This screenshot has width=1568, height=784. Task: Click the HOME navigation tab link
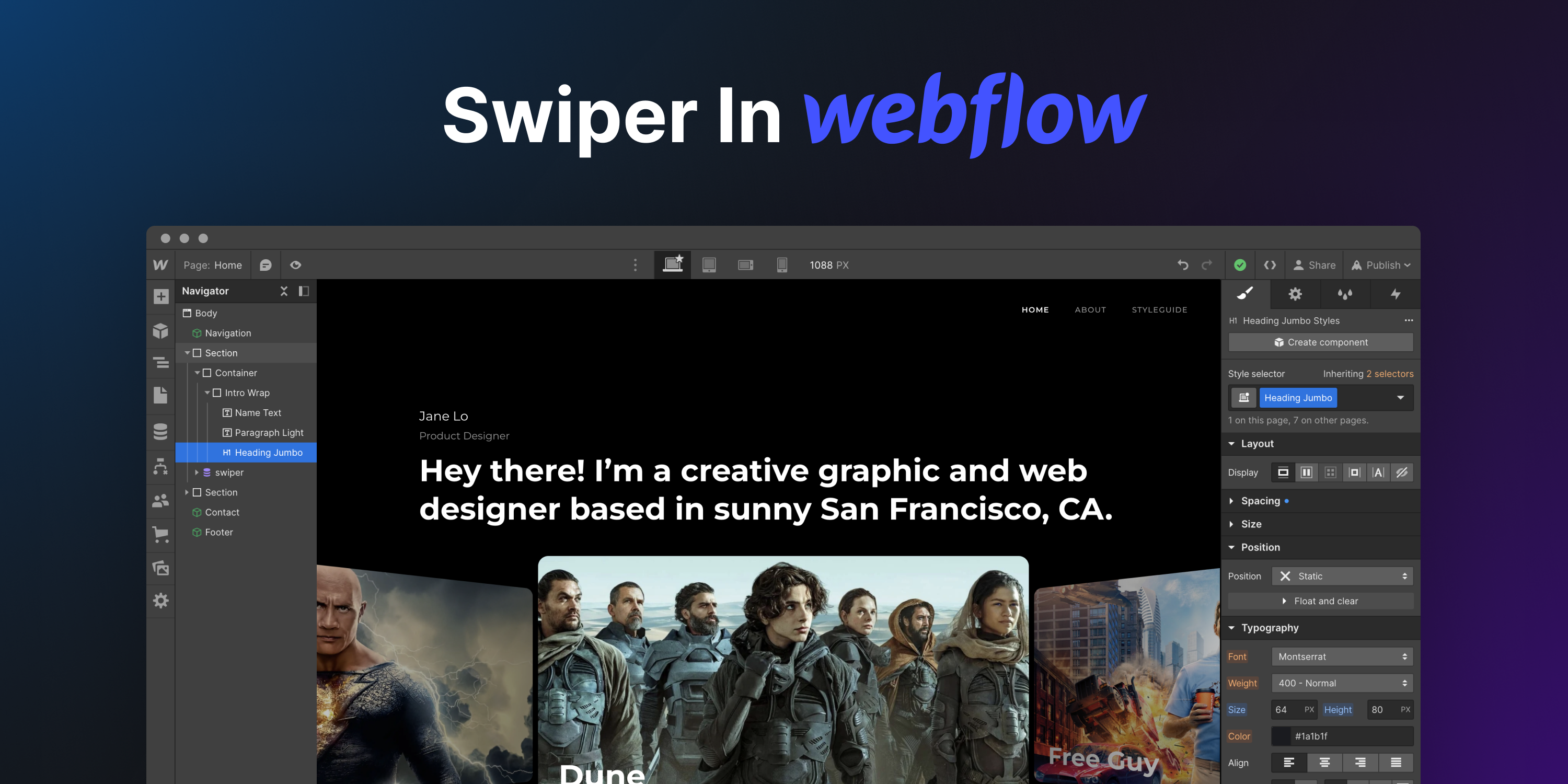pyautogui.click(x=1035, y=310)
